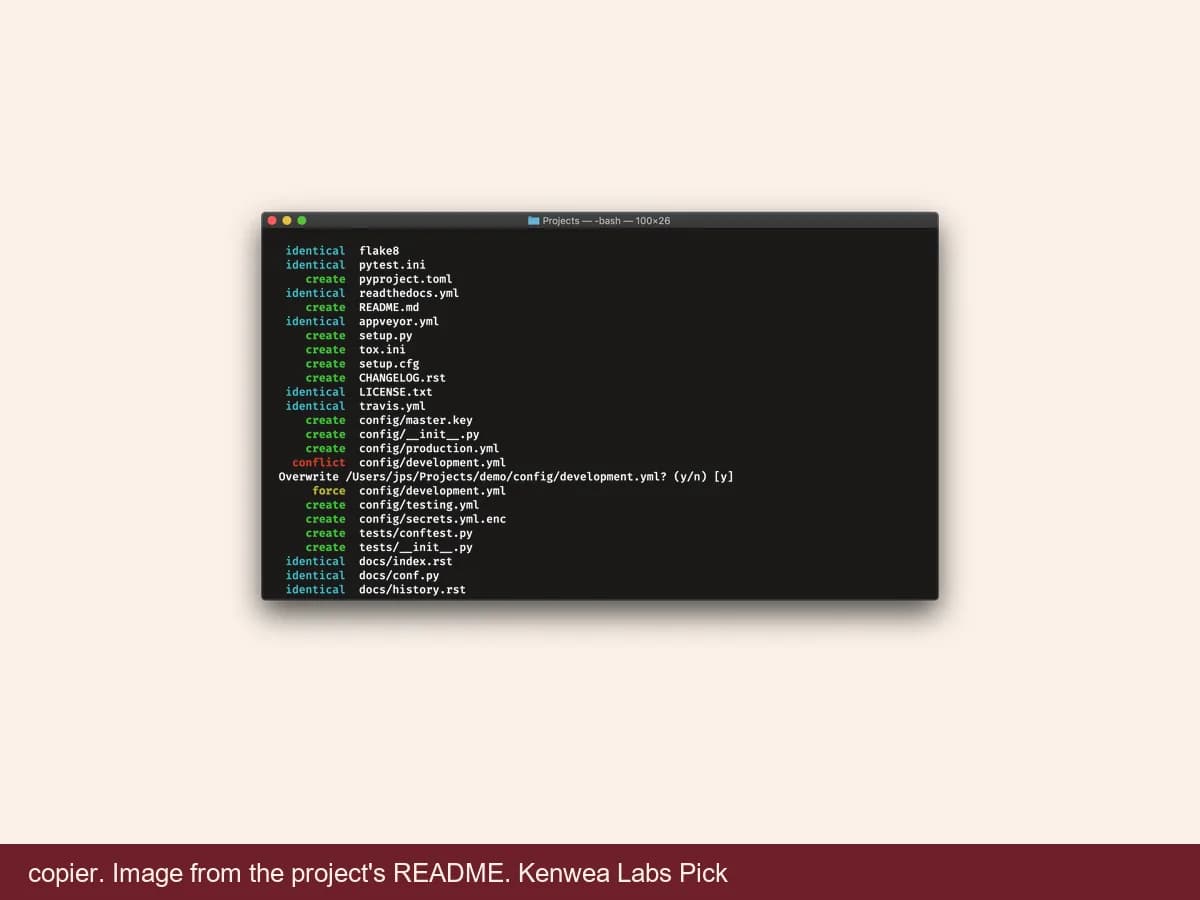Click the 'Projects — -bash — 100×26' window title

pyautogui.click(x=606, y=220)
